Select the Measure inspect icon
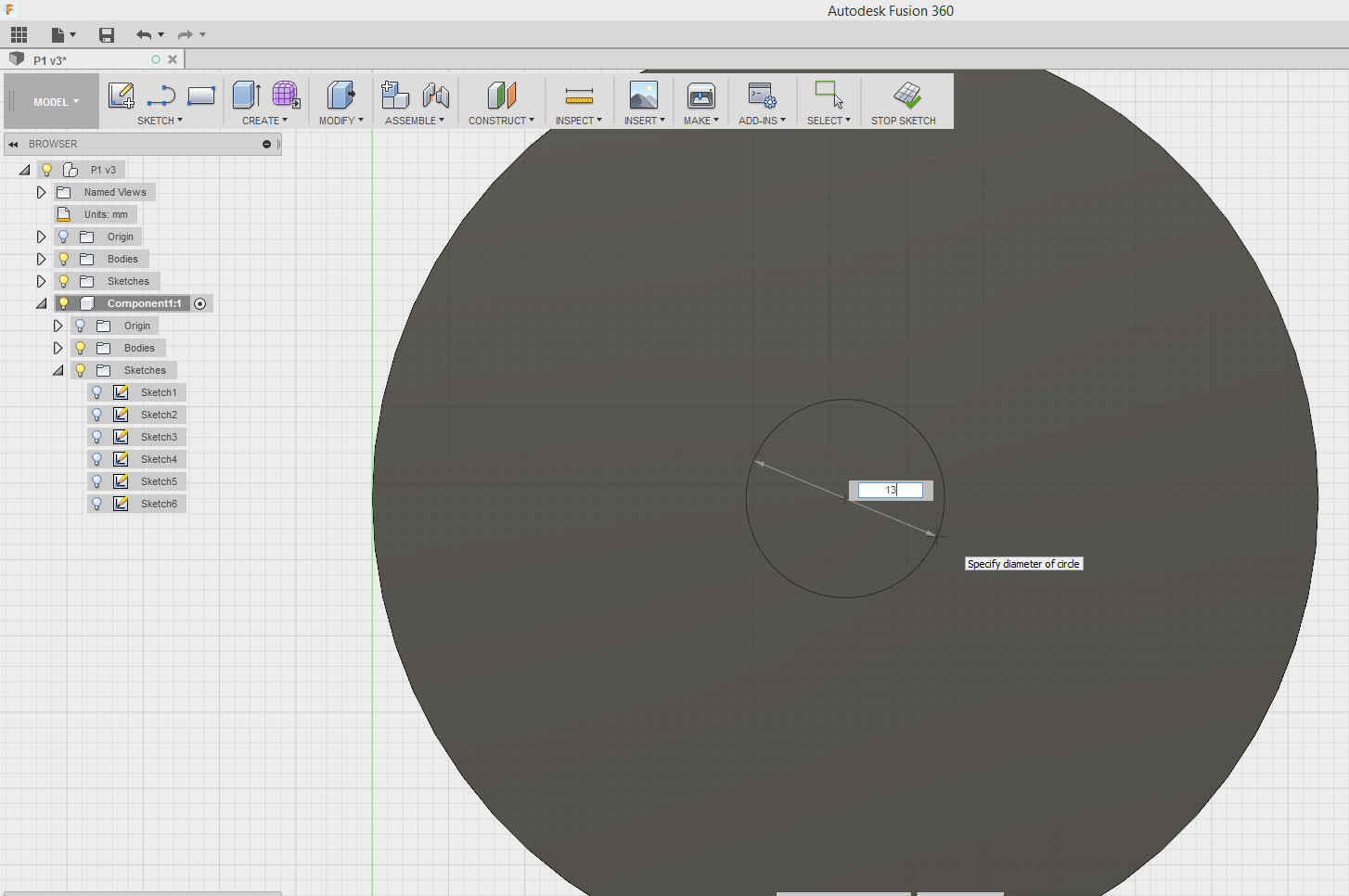Screen dimensions: 1349x896 tap(579, 96)
